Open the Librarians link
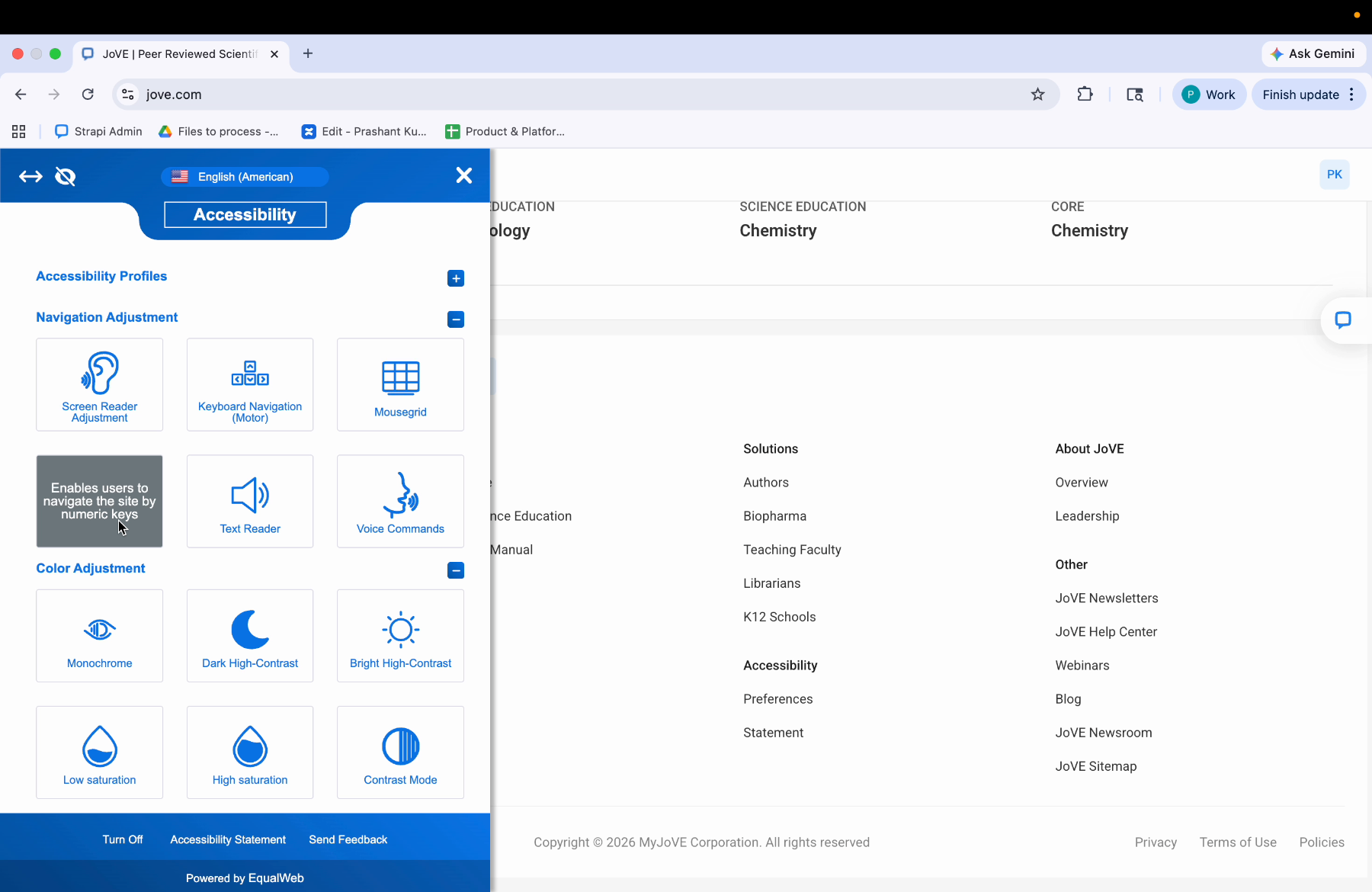The image size is (1372, 892). [772, 583]
